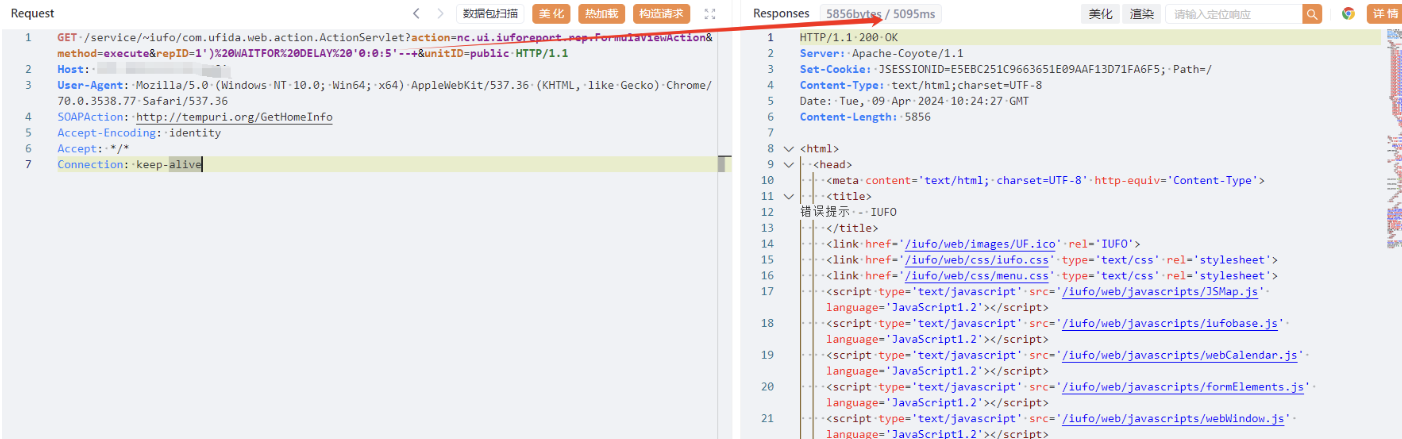This screenshot has width=1402, height=439.
Task: Click the 数据包扫描 button
Action: [x=491, y=14]
